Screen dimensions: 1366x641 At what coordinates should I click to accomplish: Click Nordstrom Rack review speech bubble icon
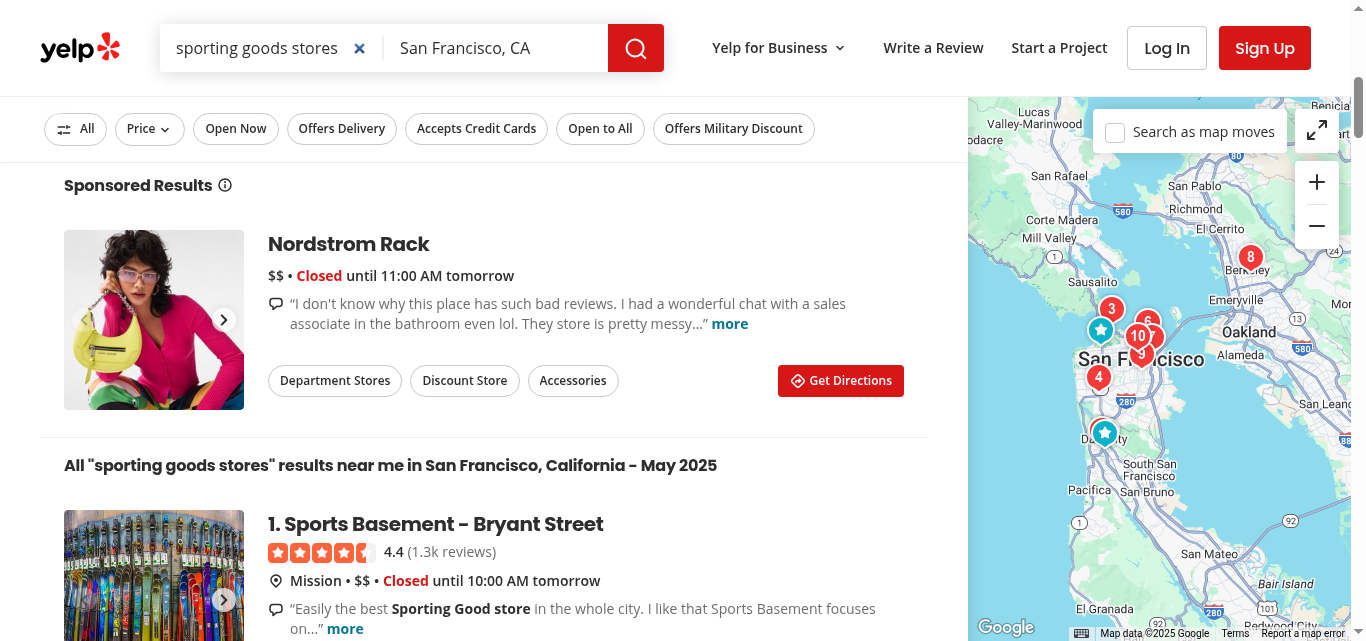point(276,304)
